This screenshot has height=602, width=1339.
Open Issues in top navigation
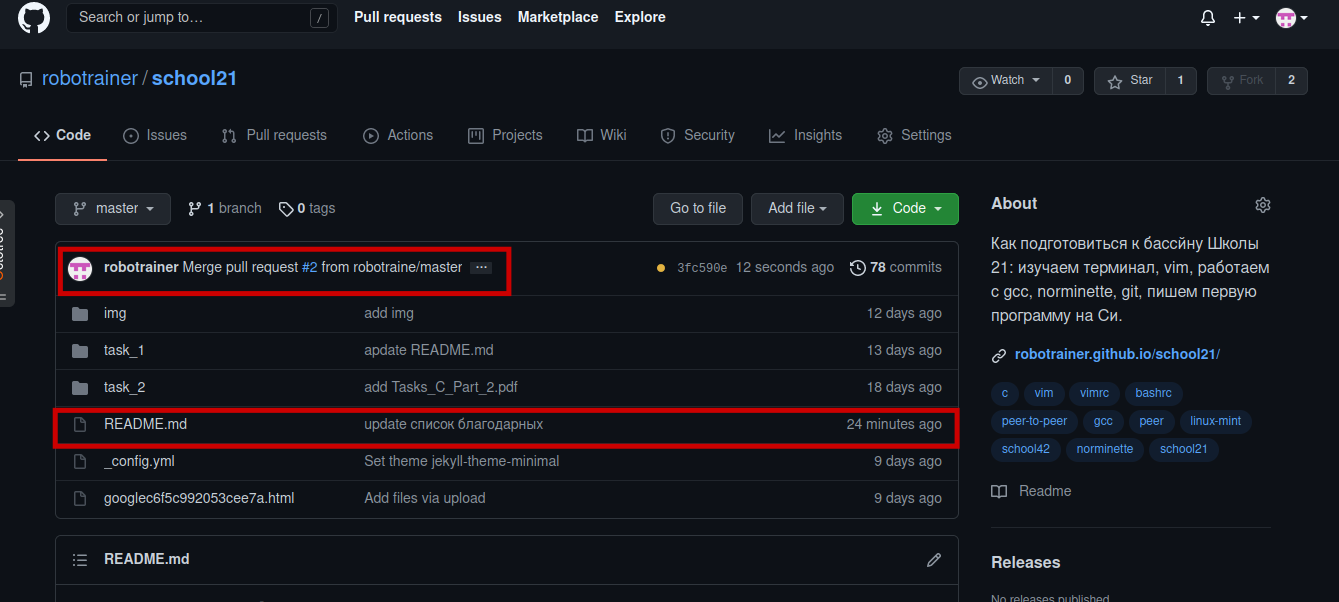(x=480, y=17)
